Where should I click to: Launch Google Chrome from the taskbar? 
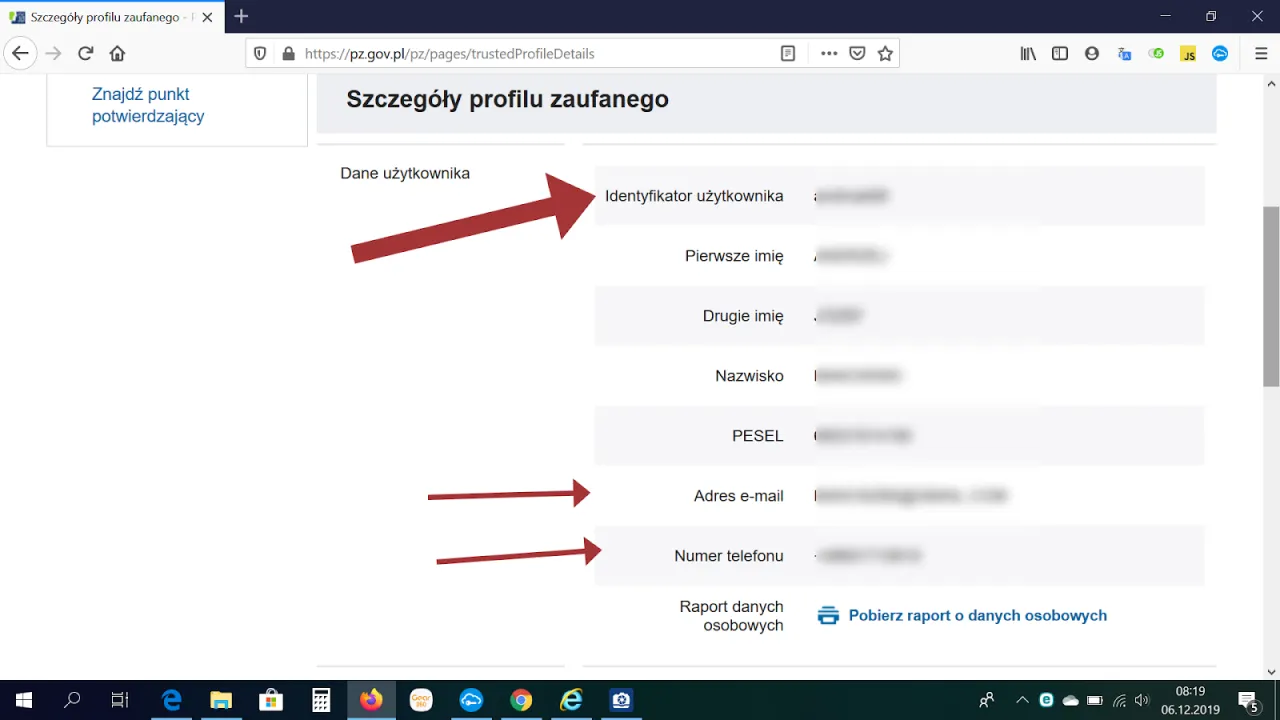(x=521, y=700)
